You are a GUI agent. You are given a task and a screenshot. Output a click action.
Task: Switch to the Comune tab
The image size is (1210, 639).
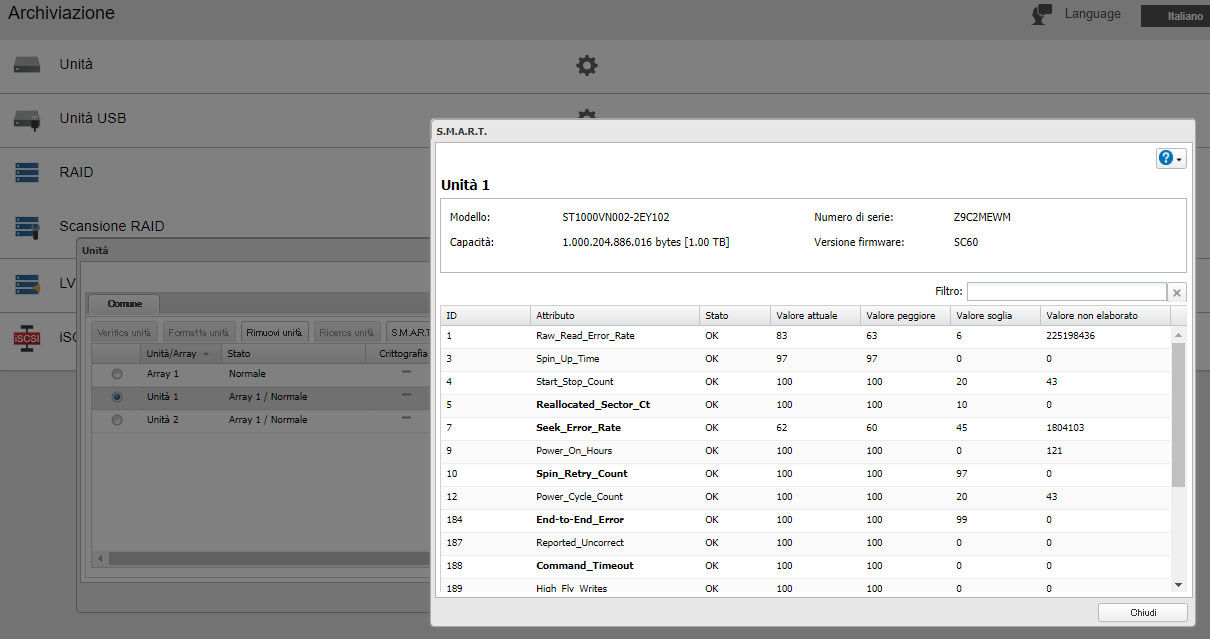point(125,303)
